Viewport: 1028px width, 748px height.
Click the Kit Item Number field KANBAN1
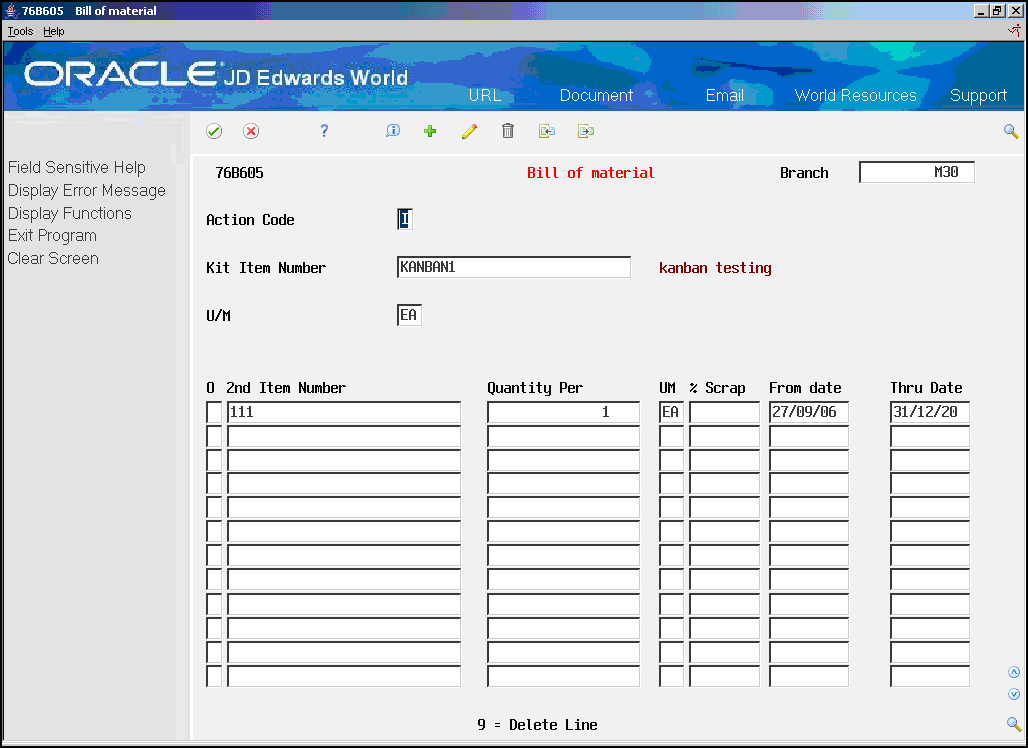(513, 267)
